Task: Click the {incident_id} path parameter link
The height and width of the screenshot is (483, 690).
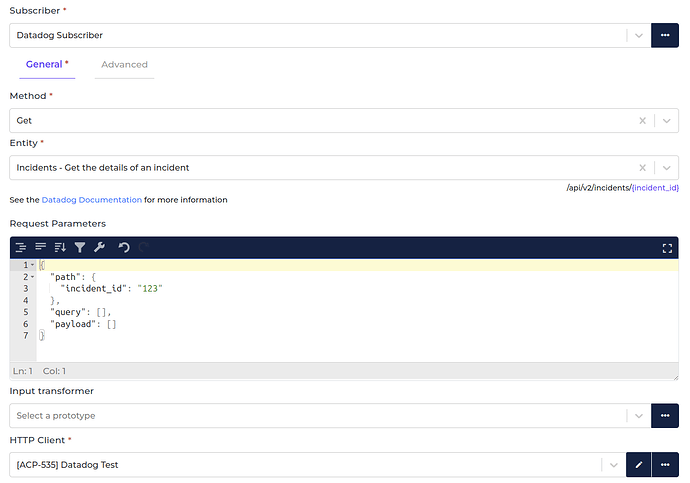Action: 655,188
